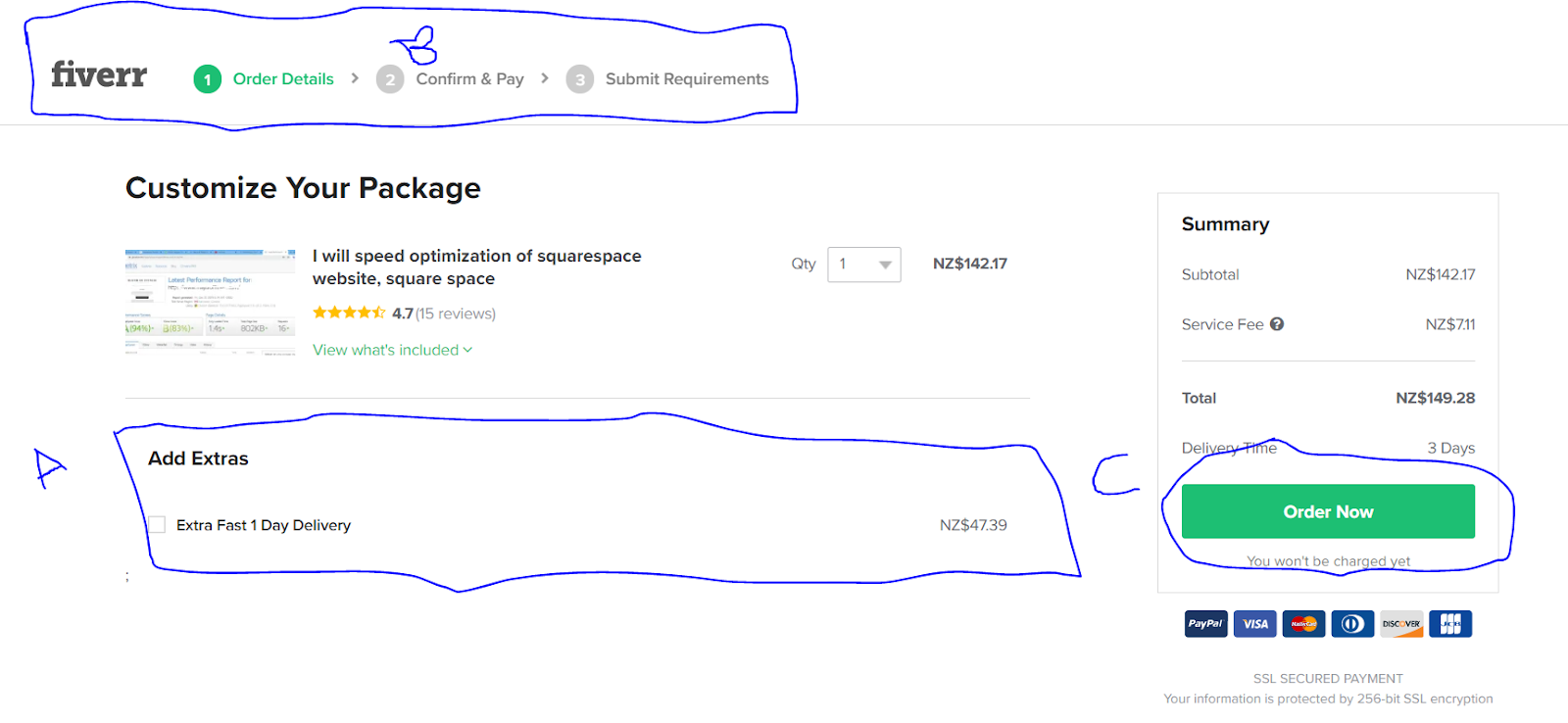1568x723 pixels.
Task: Click the SSL SECURED PAYMENT text
Action: click(x=1328, y=678)
